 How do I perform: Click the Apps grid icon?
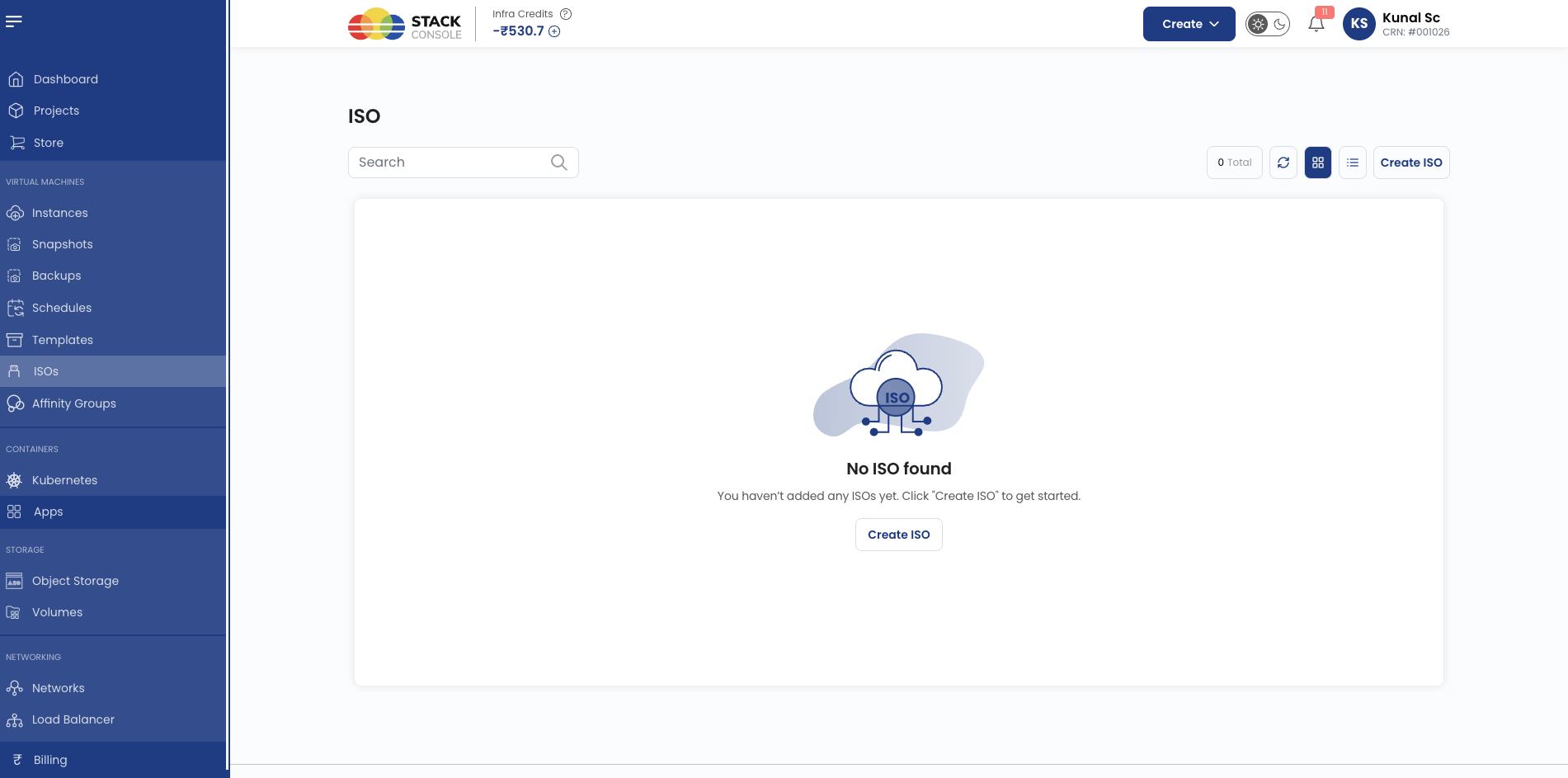14,512
